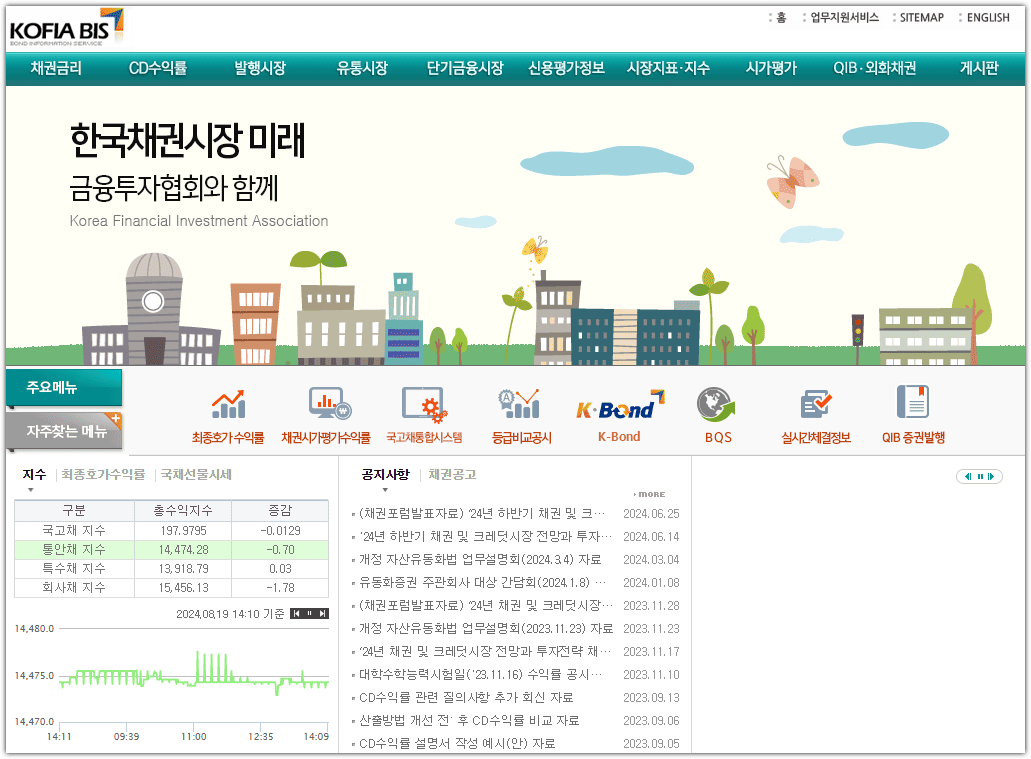
Task: Click the more link under 공지사항
Action: (x=648, y=494)
